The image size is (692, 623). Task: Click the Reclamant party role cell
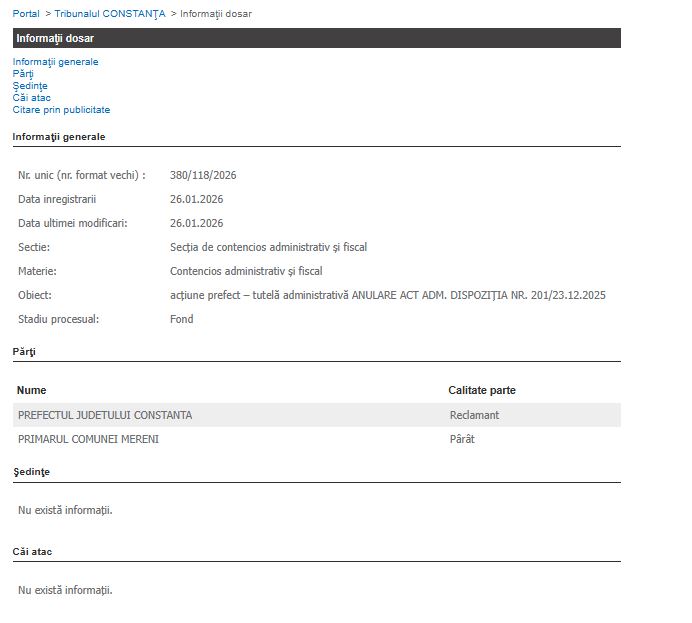[x=474, y=415]
